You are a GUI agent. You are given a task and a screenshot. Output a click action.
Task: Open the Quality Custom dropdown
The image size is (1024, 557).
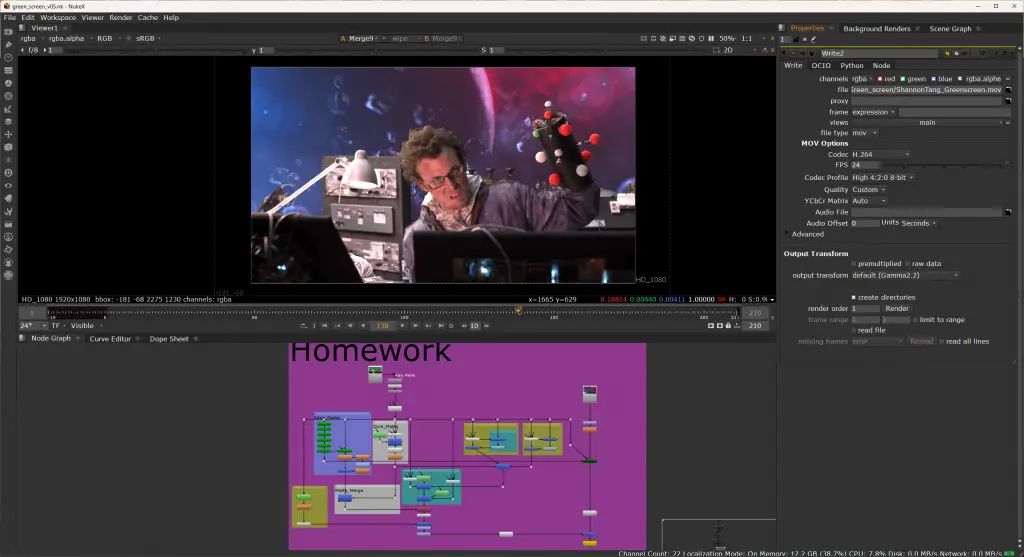[869, 189]
